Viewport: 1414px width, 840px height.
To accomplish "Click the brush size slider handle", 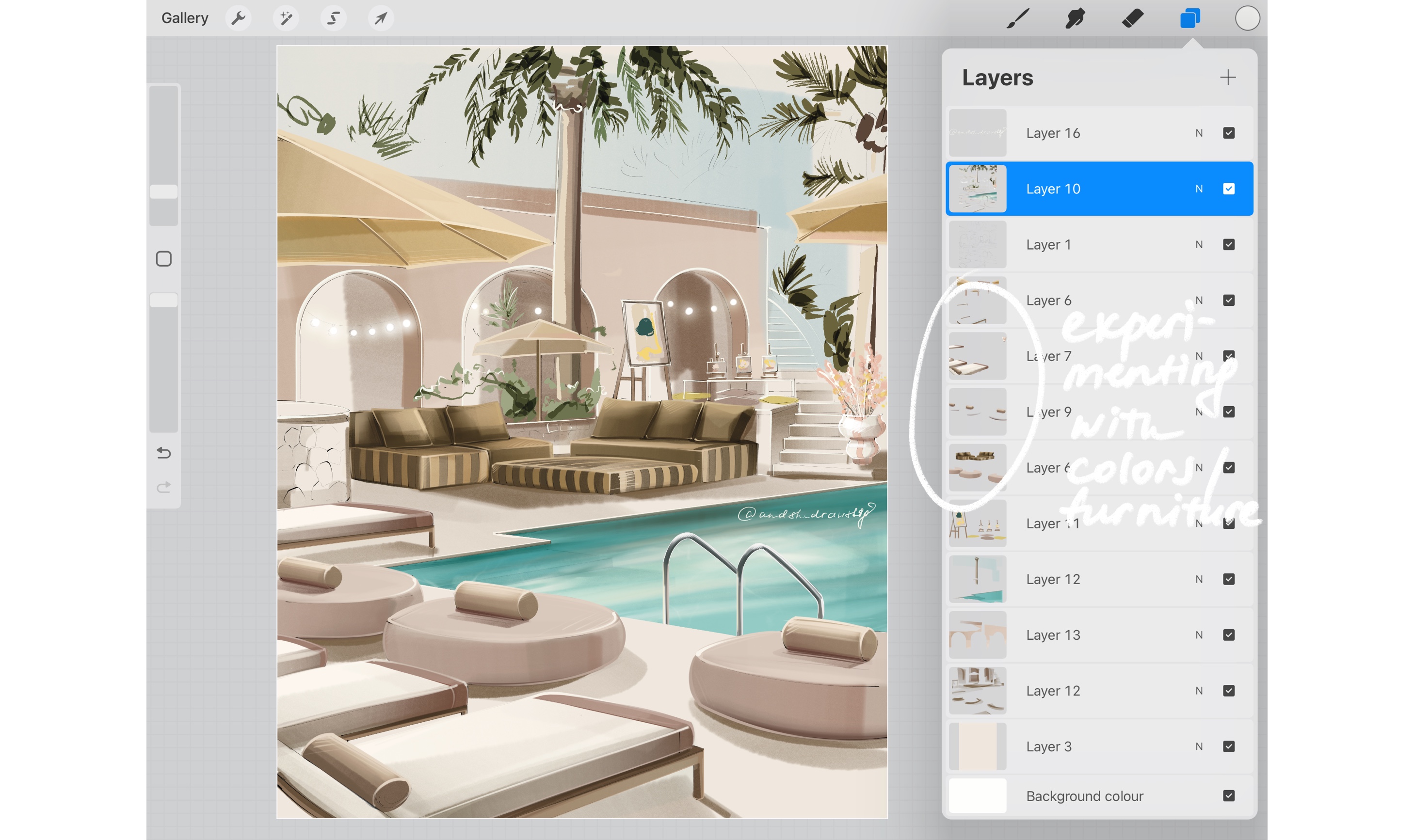I will click(x=163, y=192).
